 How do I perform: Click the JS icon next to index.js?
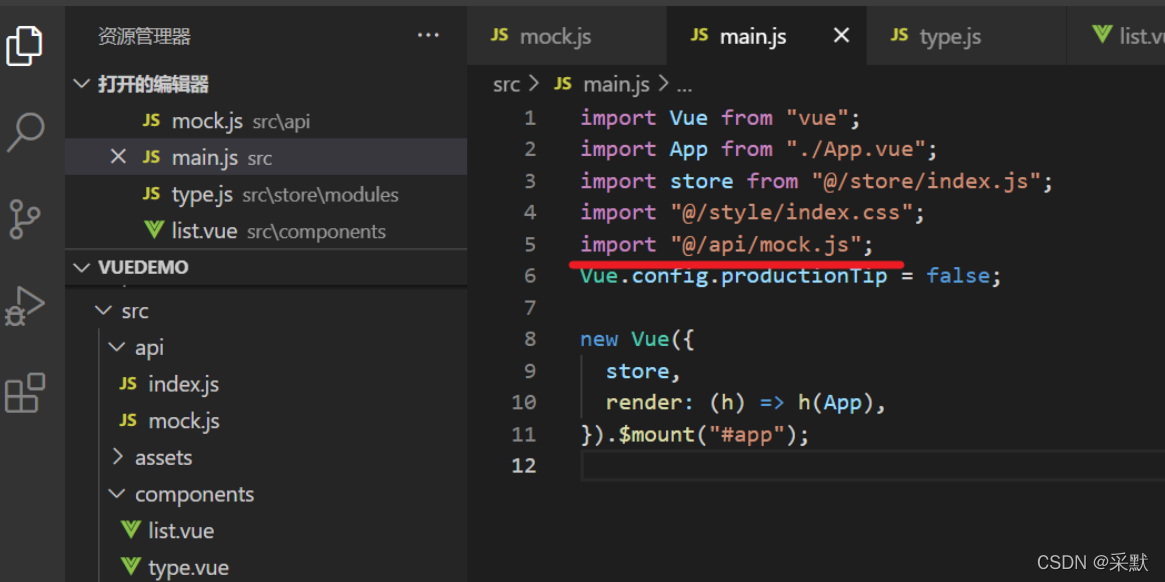click(127, 383)
